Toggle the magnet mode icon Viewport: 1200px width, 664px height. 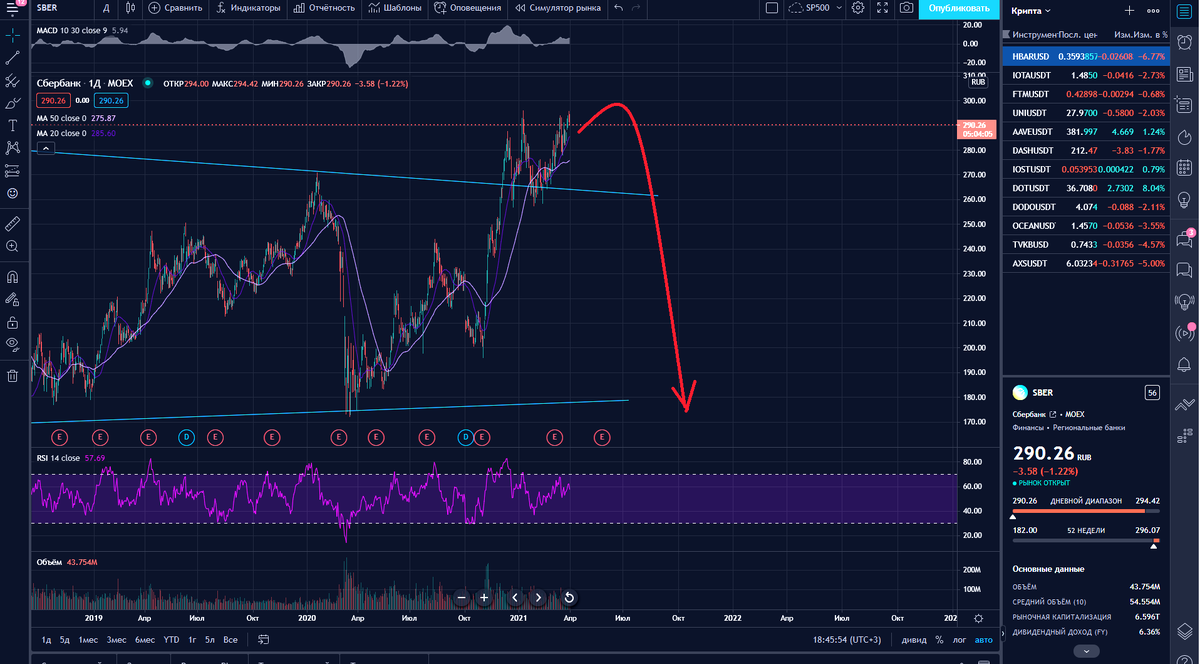coord(12,276)
